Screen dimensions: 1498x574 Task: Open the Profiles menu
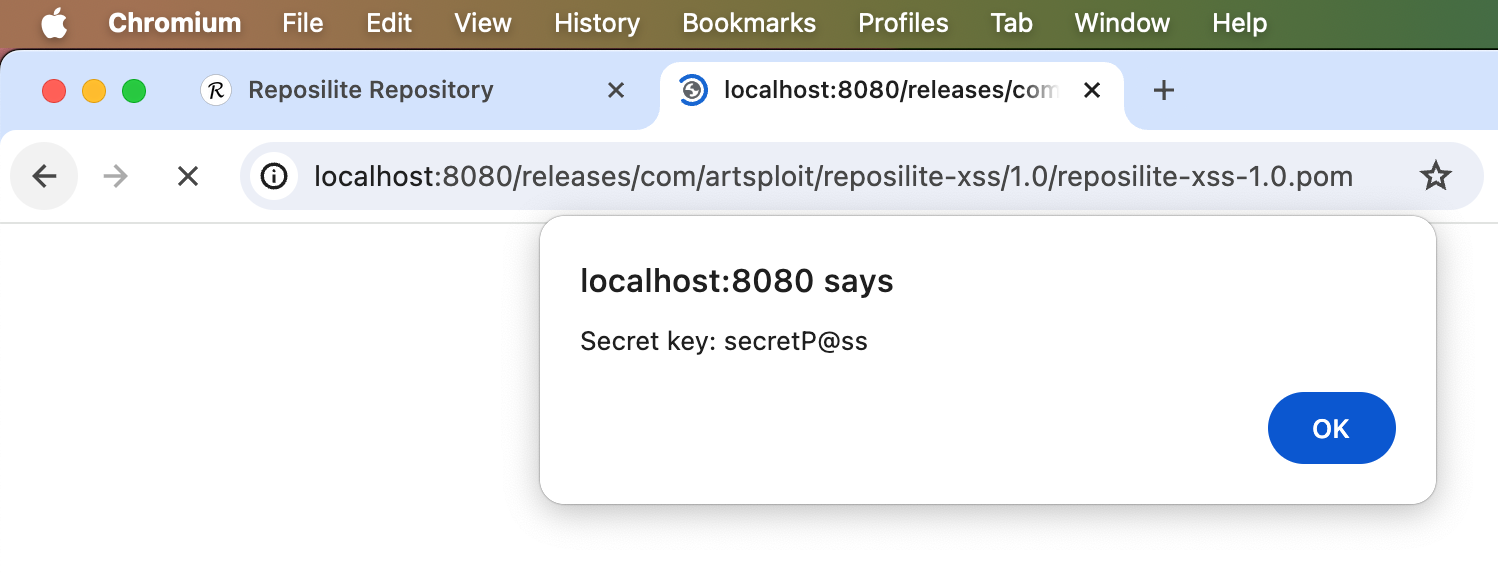click(x=903, y=23)
